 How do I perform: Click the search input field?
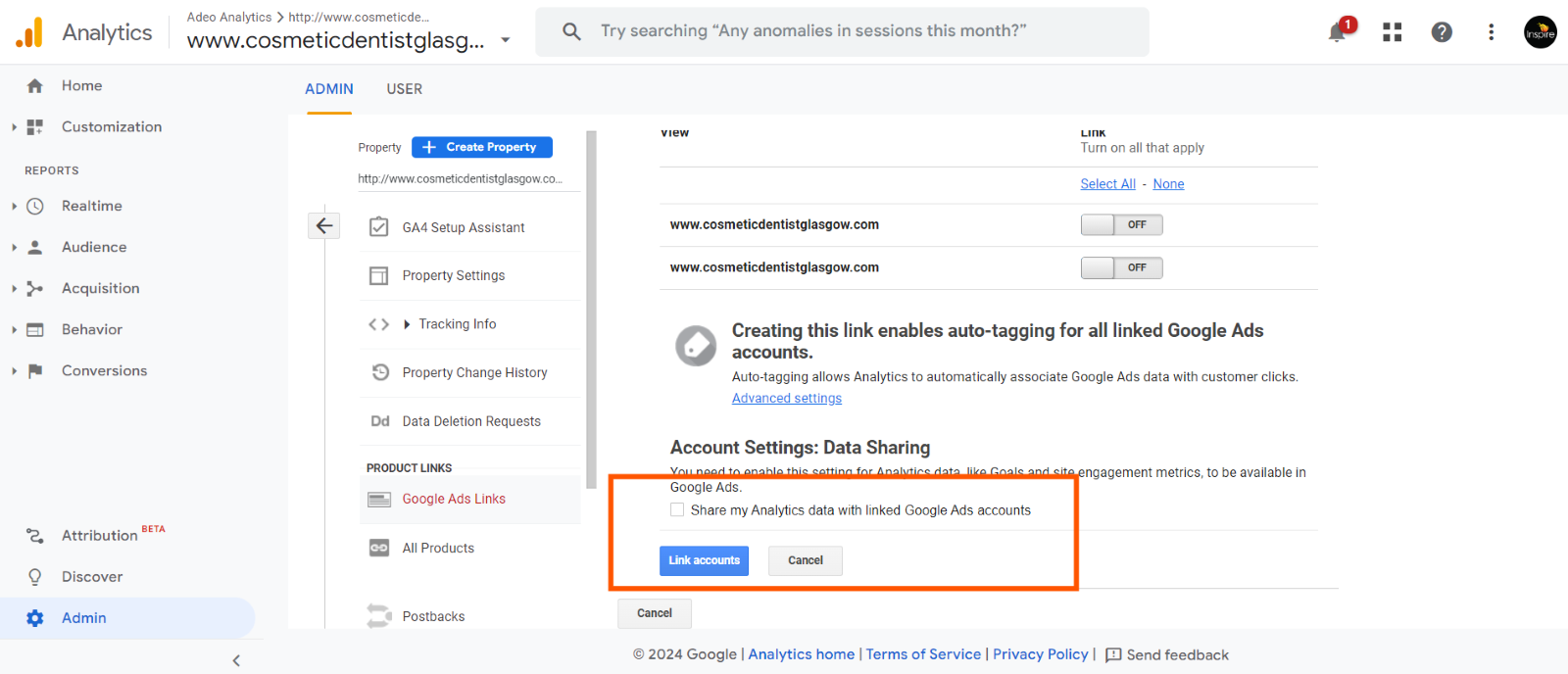click(843, 31)
